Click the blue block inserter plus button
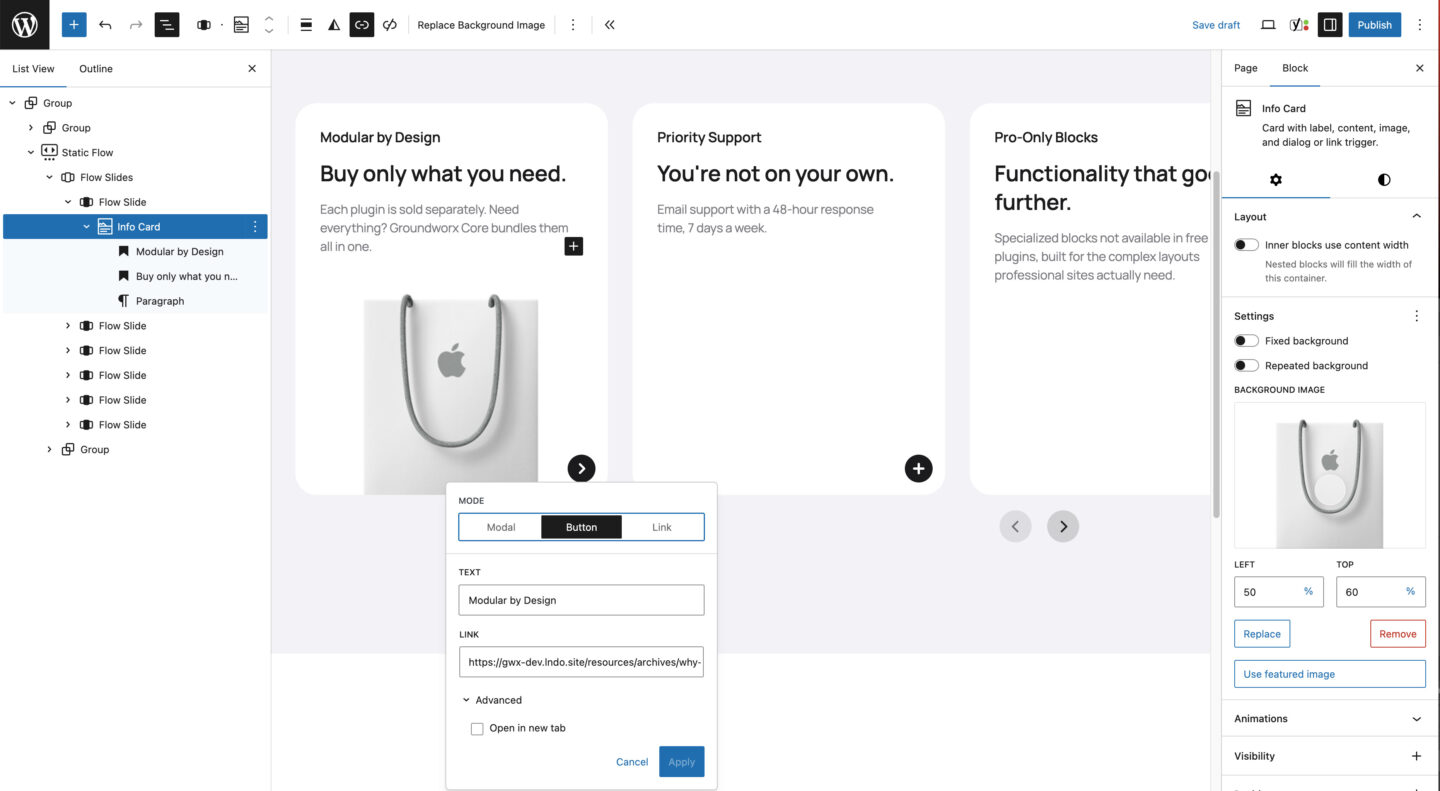This screenshot has height=791, width=1440. pyautogui.click(x=74, y=25)
